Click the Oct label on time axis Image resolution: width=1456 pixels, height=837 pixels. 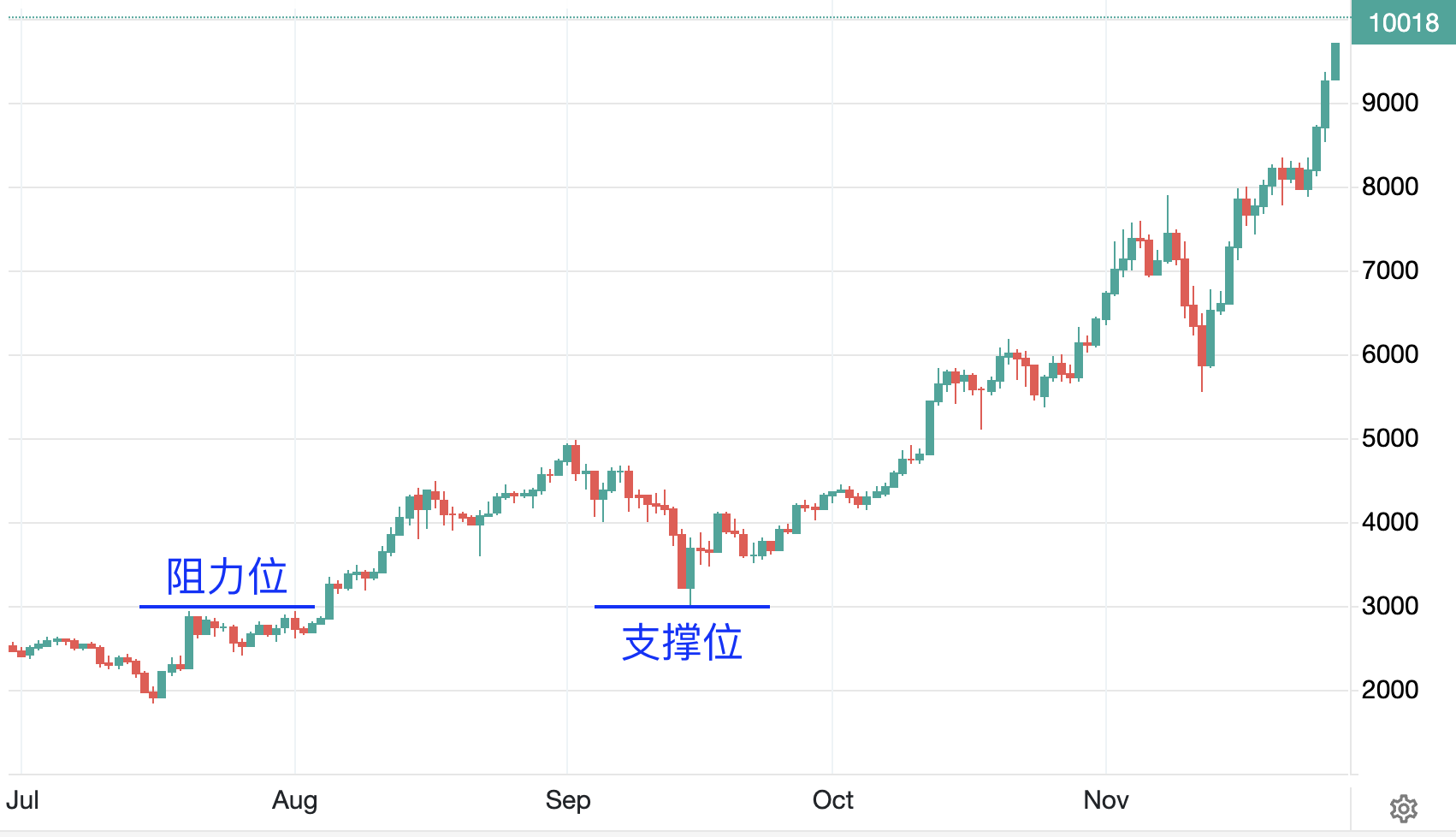click(x=833, y=800)
